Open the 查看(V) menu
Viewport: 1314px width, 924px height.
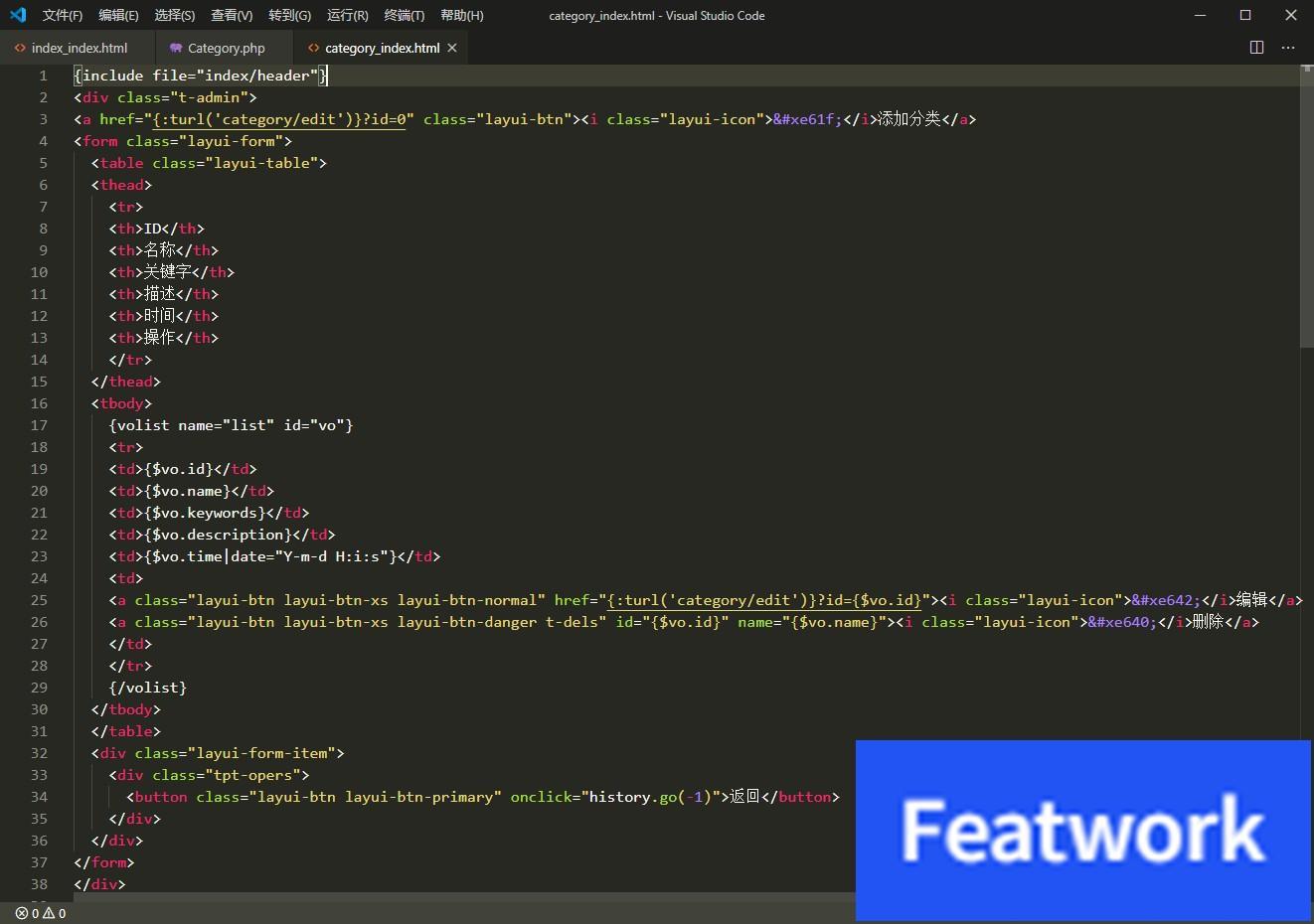click(232, 15)
